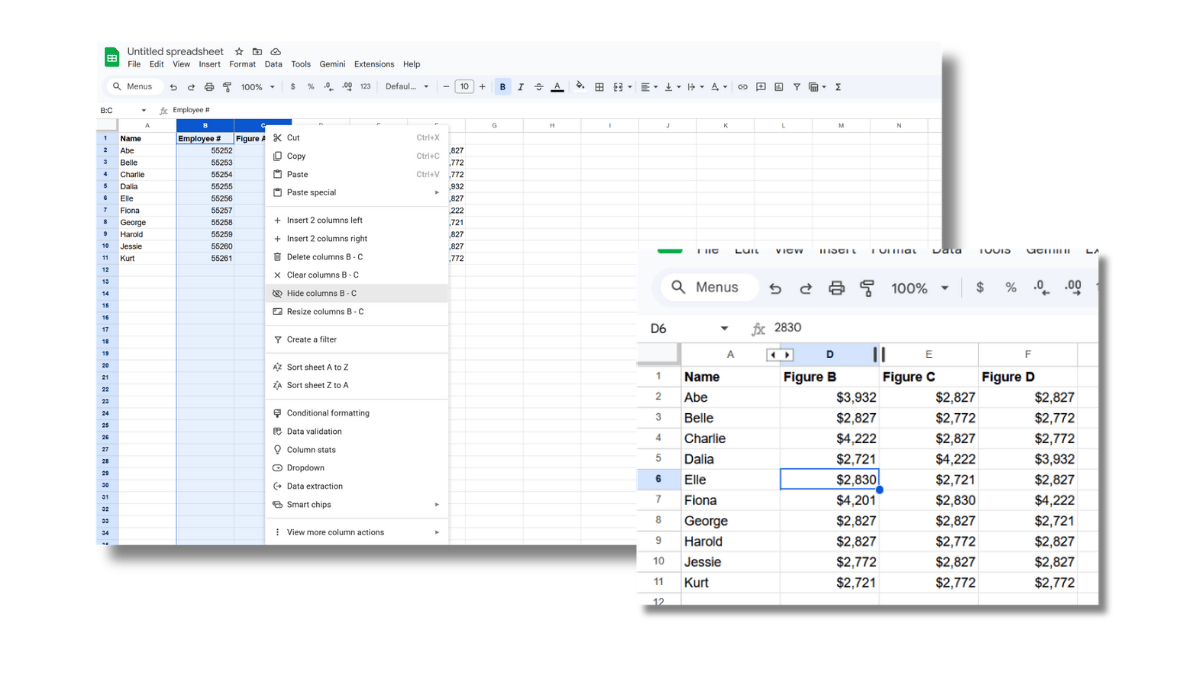Choose Data validation in context menu
The height and width of the screenshot is (675, 1200).
pos(356,431)
